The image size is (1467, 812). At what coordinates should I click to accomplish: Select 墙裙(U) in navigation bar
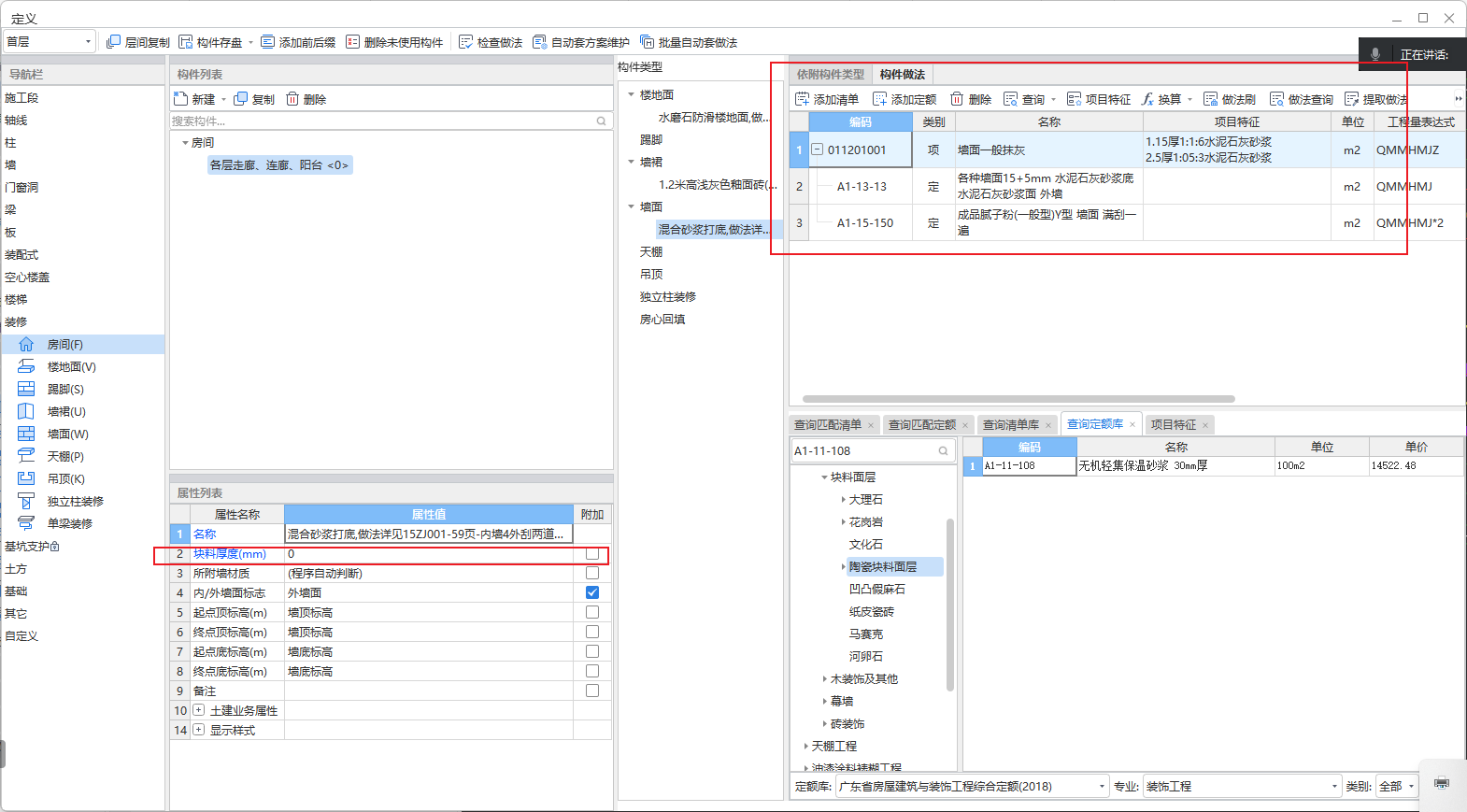[x=82, y=411]
